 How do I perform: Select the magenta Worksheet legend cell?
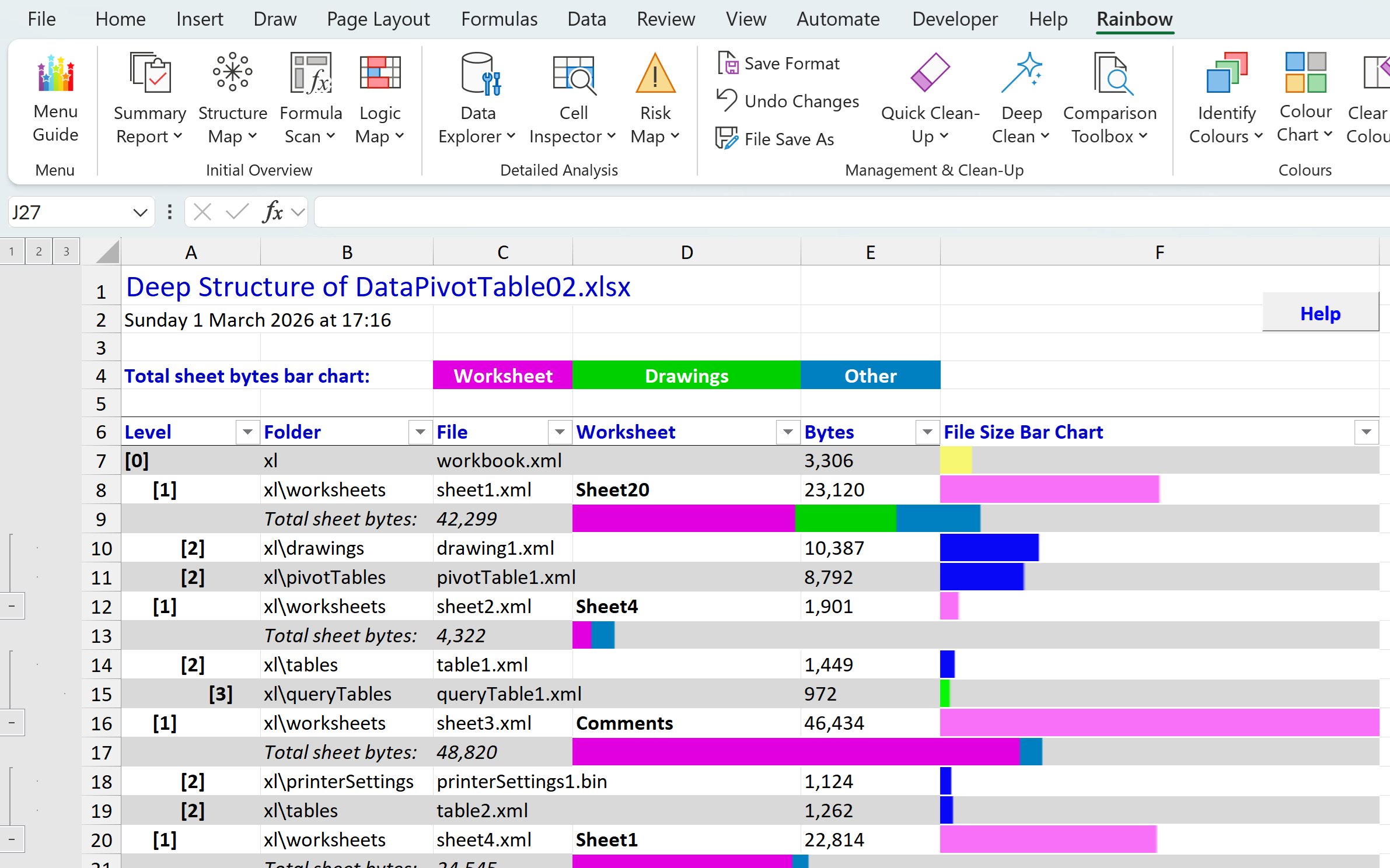[x=503, y=375]
